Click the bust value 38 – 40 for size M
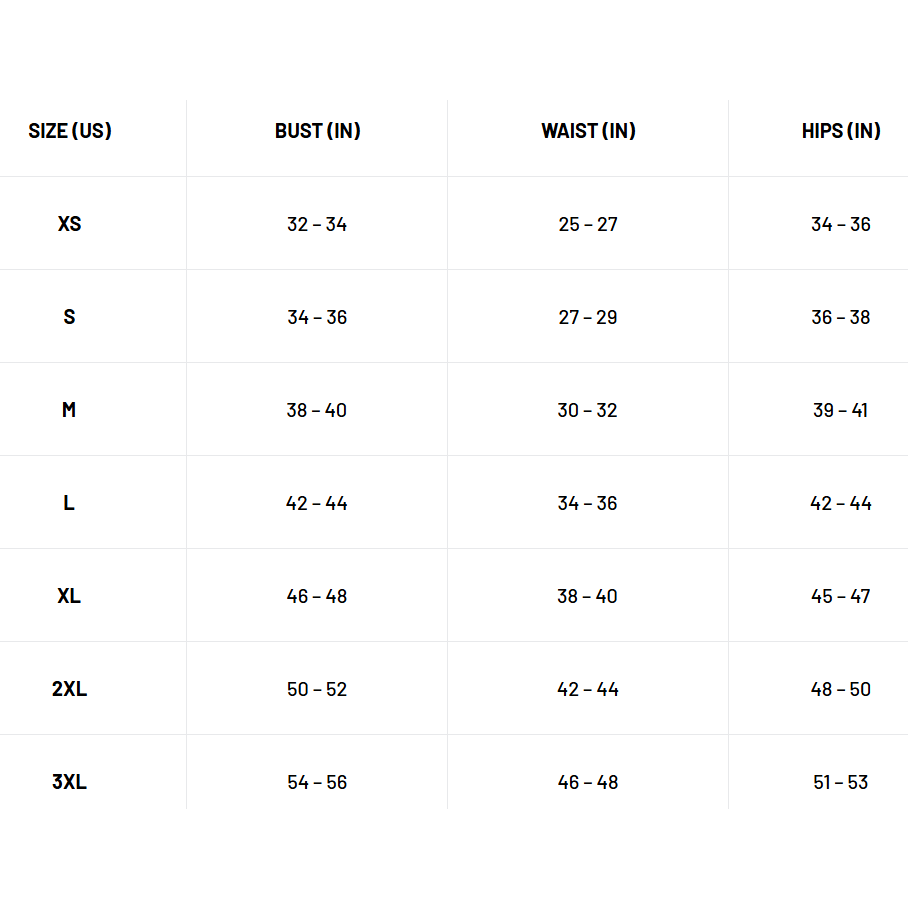Viewport: 908px width, 908px height. click(317, 410)
